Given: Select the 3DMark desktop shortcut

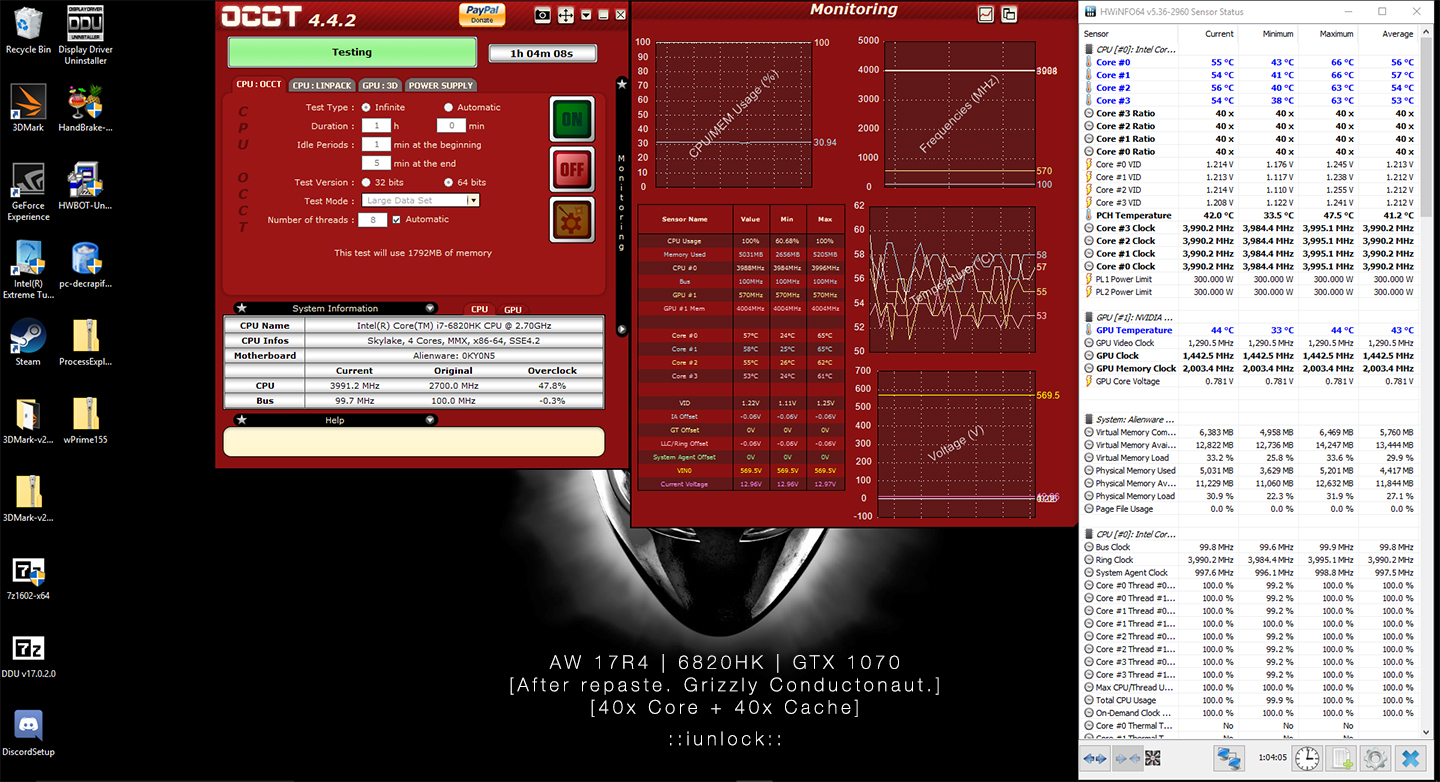Looking at the screenshot, I should 28,108.
